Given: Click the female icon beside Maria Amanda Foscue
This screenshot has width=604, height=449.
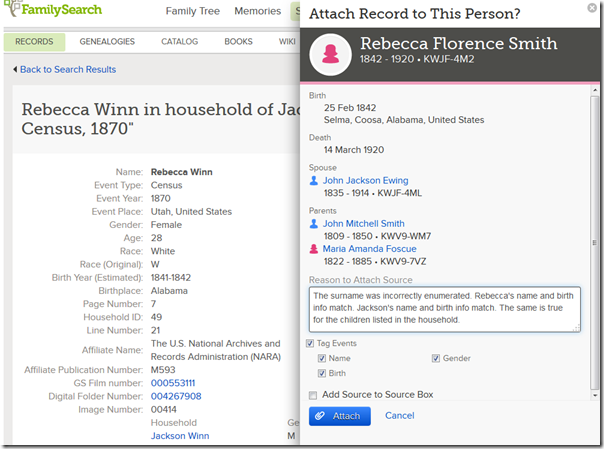Looking at the screenshot, I should pos(314,249).
